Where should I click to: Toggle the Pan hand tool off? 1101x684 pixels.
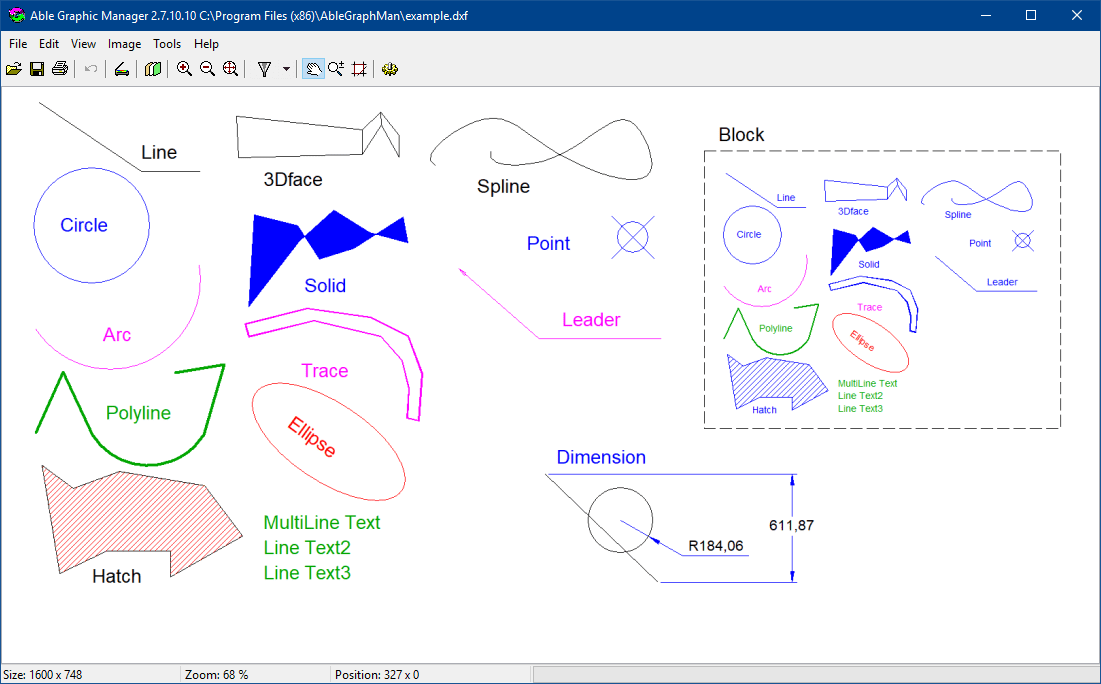tap(313, 68)
